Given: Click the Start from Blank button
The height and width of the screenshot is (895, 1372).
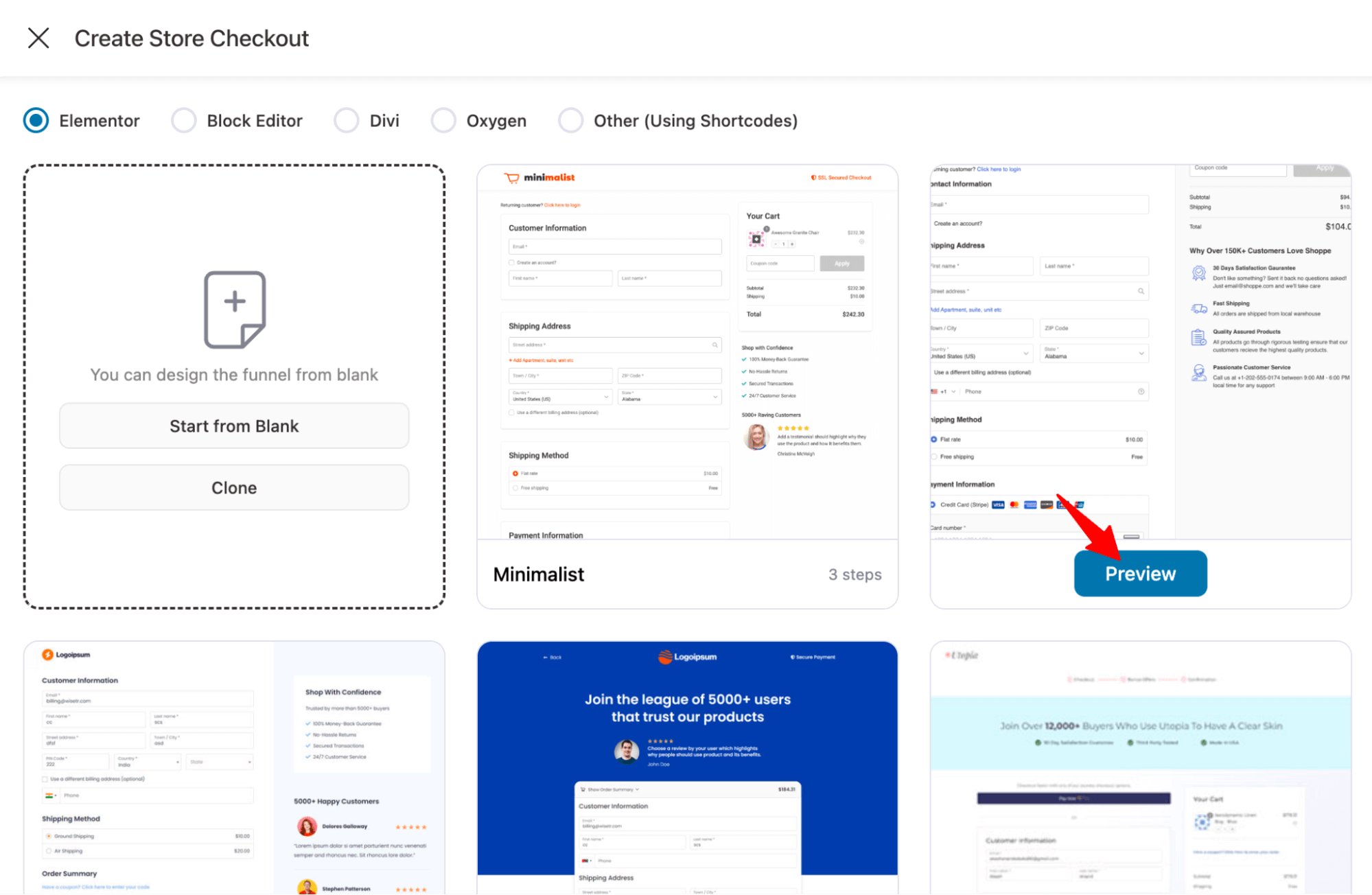Looking at the screenshot, I should tap(234, 426).
